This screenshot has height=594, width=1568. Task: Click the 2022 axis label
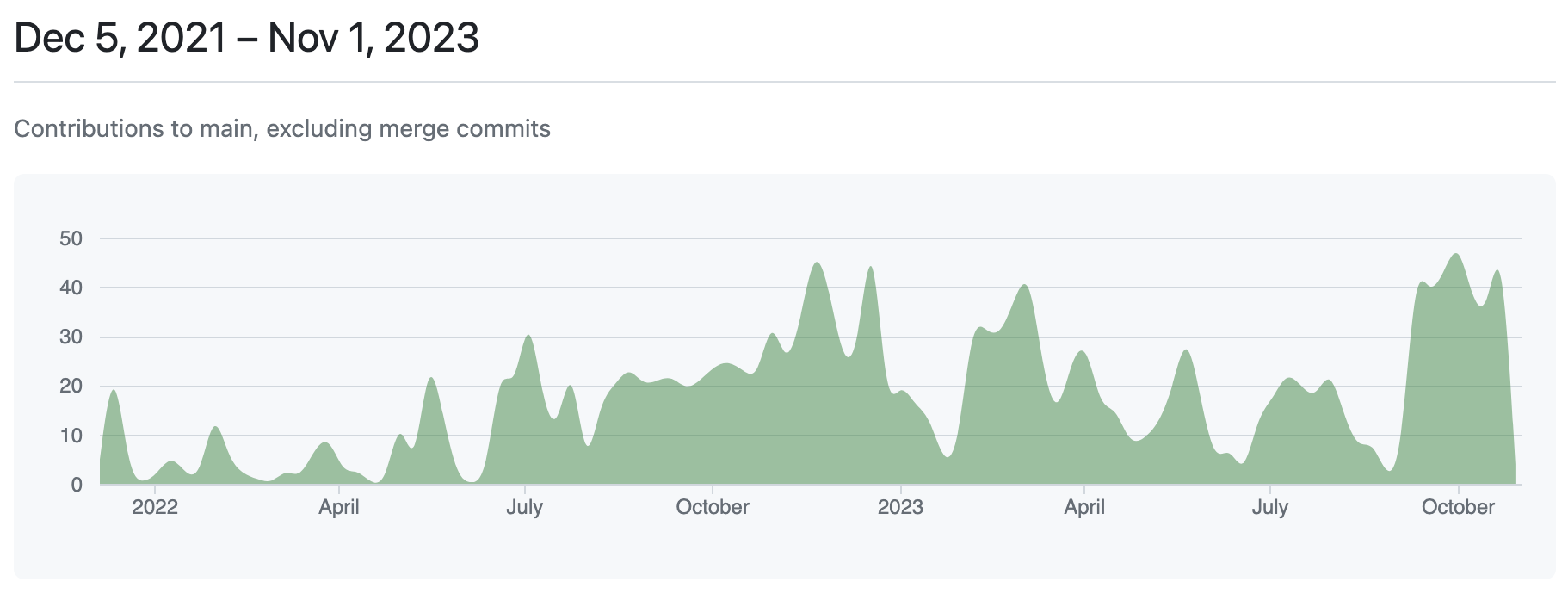click(x=155, y=507)
